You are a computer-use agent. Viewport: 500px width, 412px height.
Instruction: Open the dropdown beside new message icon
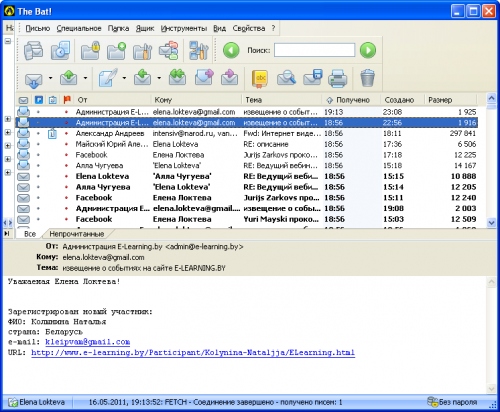pyautogui.click(x=124, y=78)
